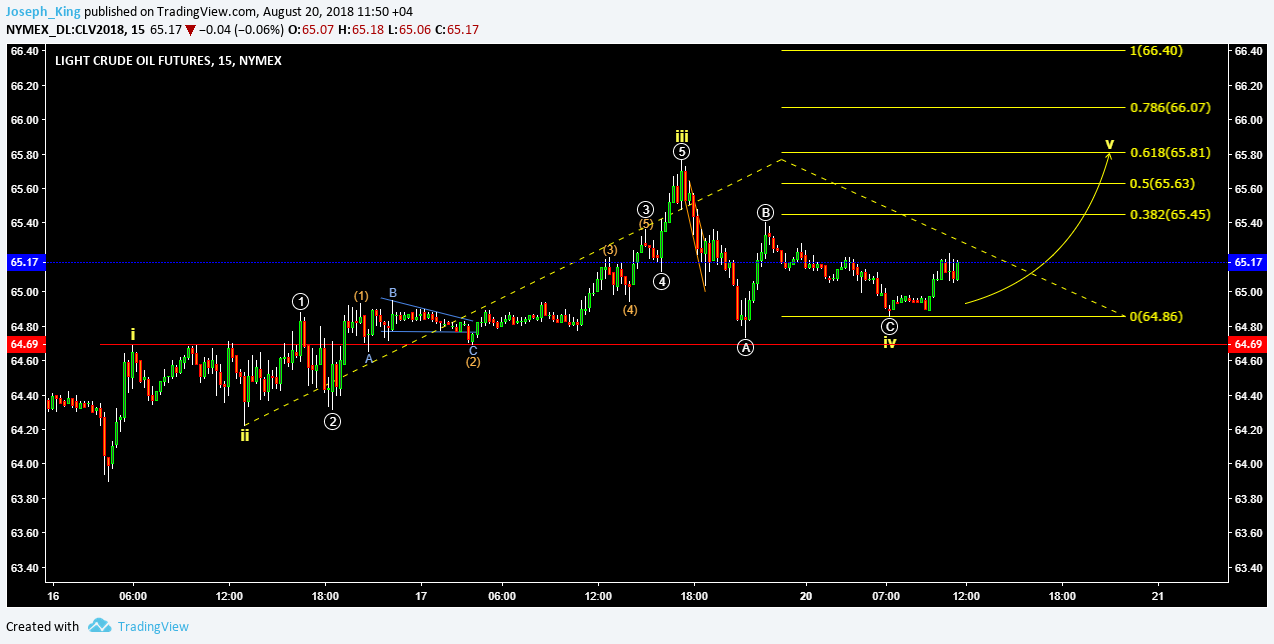Click the blue B triangle wave label
The height and width of the screenshot is (644, 1274).
pos(393,293)
